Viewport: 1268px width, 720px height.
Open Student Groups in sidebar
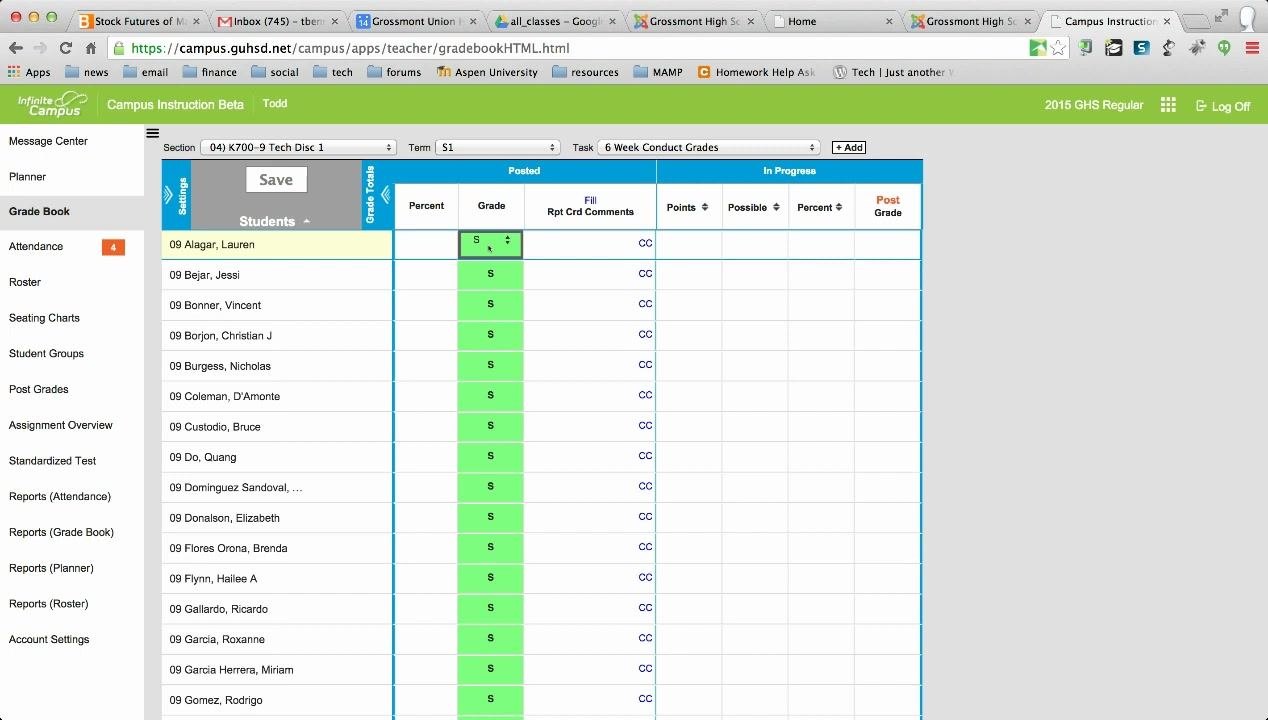tap(46, 353)
